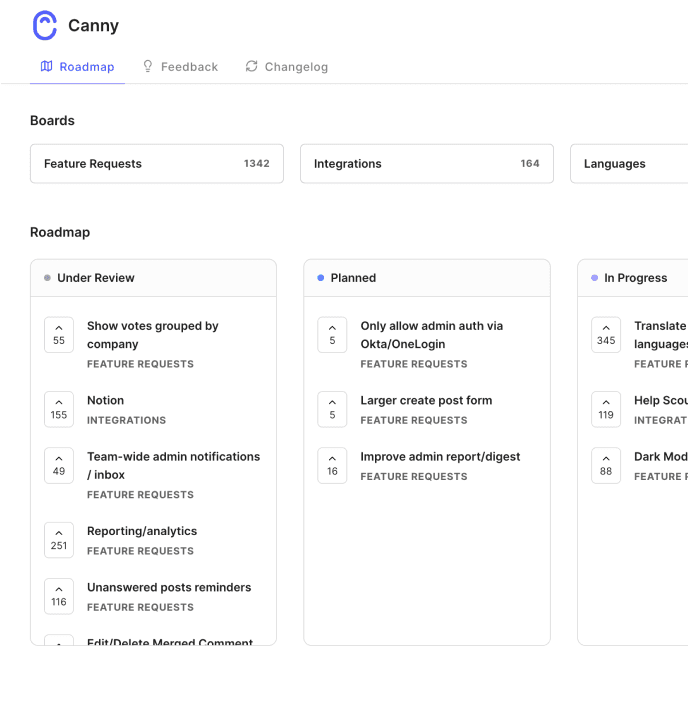Click the In Progress column header
The width and height of the screenshot is (688, 714).
pyautogui.click(x=633, y=278)
